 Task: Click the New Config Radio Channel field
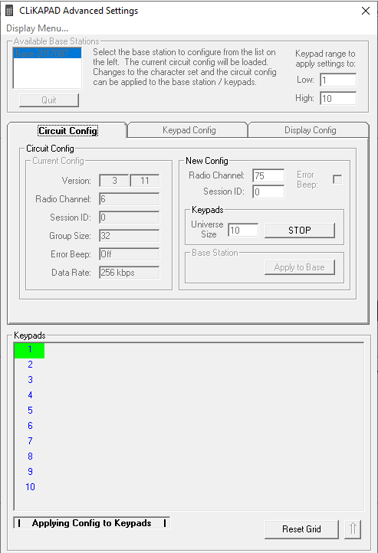[x=268, y=176]
